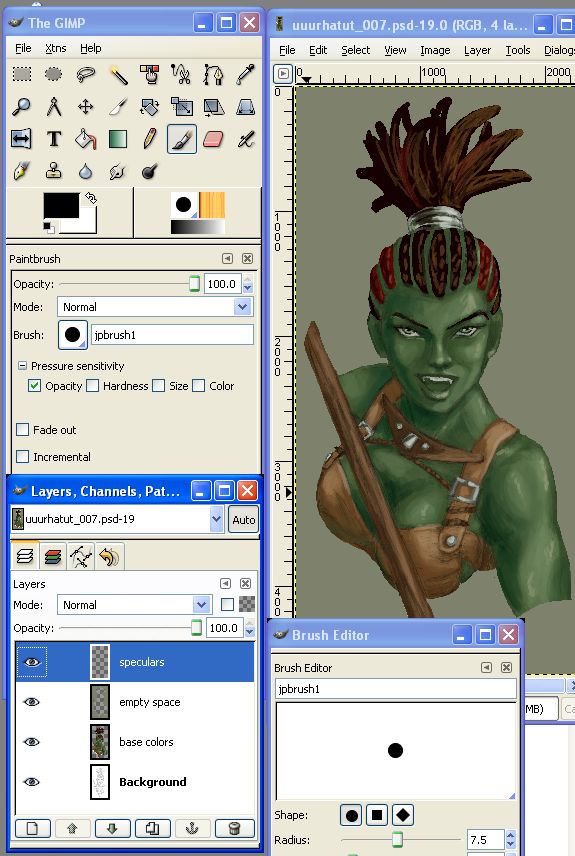Select the Clone stamp tool
The height and width of the screenshot is (856, 575).
pyautogui.click(x=54, y=172)
